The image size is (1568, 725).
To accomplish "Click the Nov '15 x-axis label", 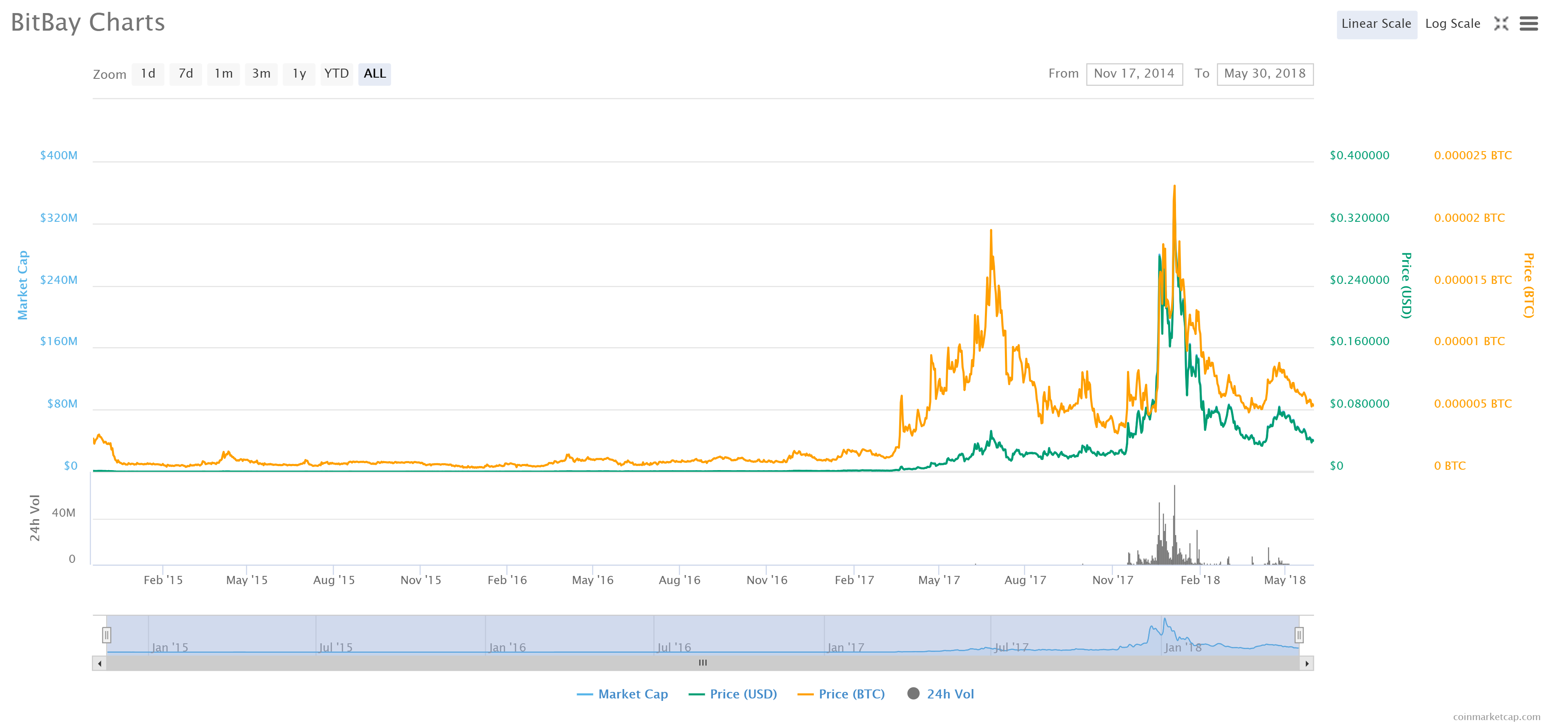I will tap(421, 580).
